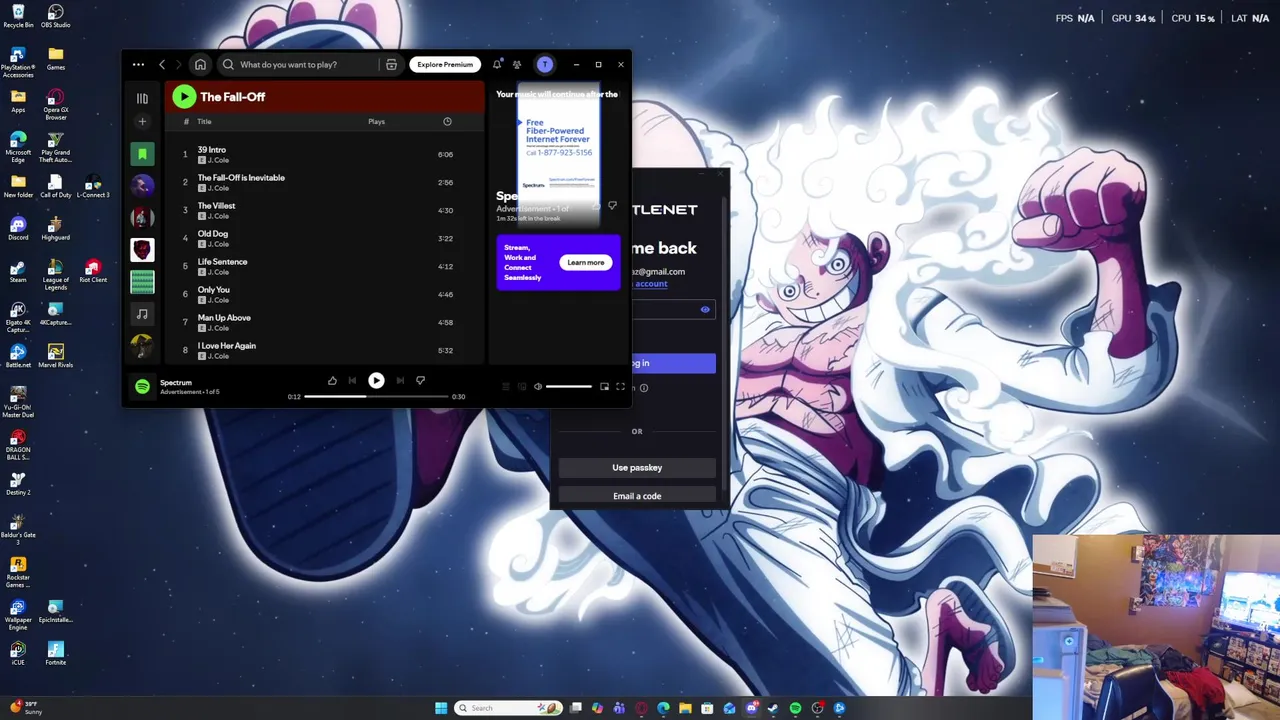Screen dimensions: 1280x720
Task: Mute Spotify with the speaker icon
Action: click(x=538, y=386)
